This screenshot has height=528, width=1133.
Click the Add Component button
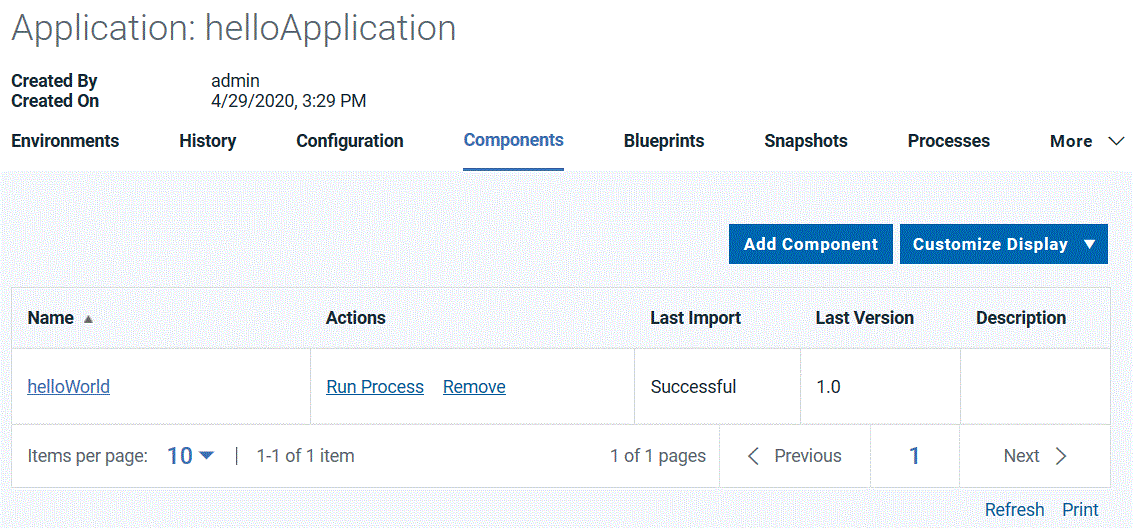click(810, 244)
